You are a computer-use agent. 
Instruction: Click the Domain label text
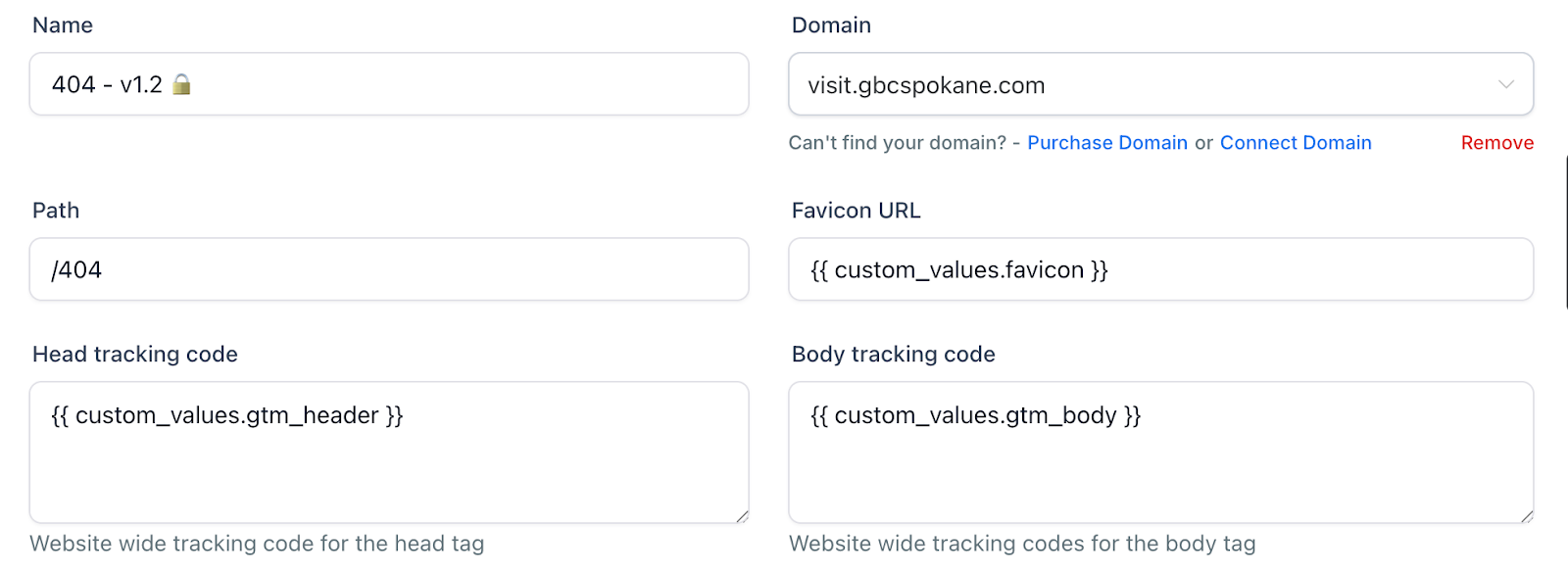(x=831, y=25)
